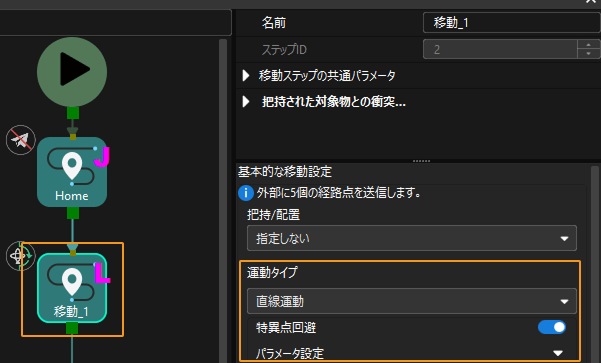This screenshot has height=363, width=601.
Task: Click the ステップID field showing 2
Action: pos(500,49)
